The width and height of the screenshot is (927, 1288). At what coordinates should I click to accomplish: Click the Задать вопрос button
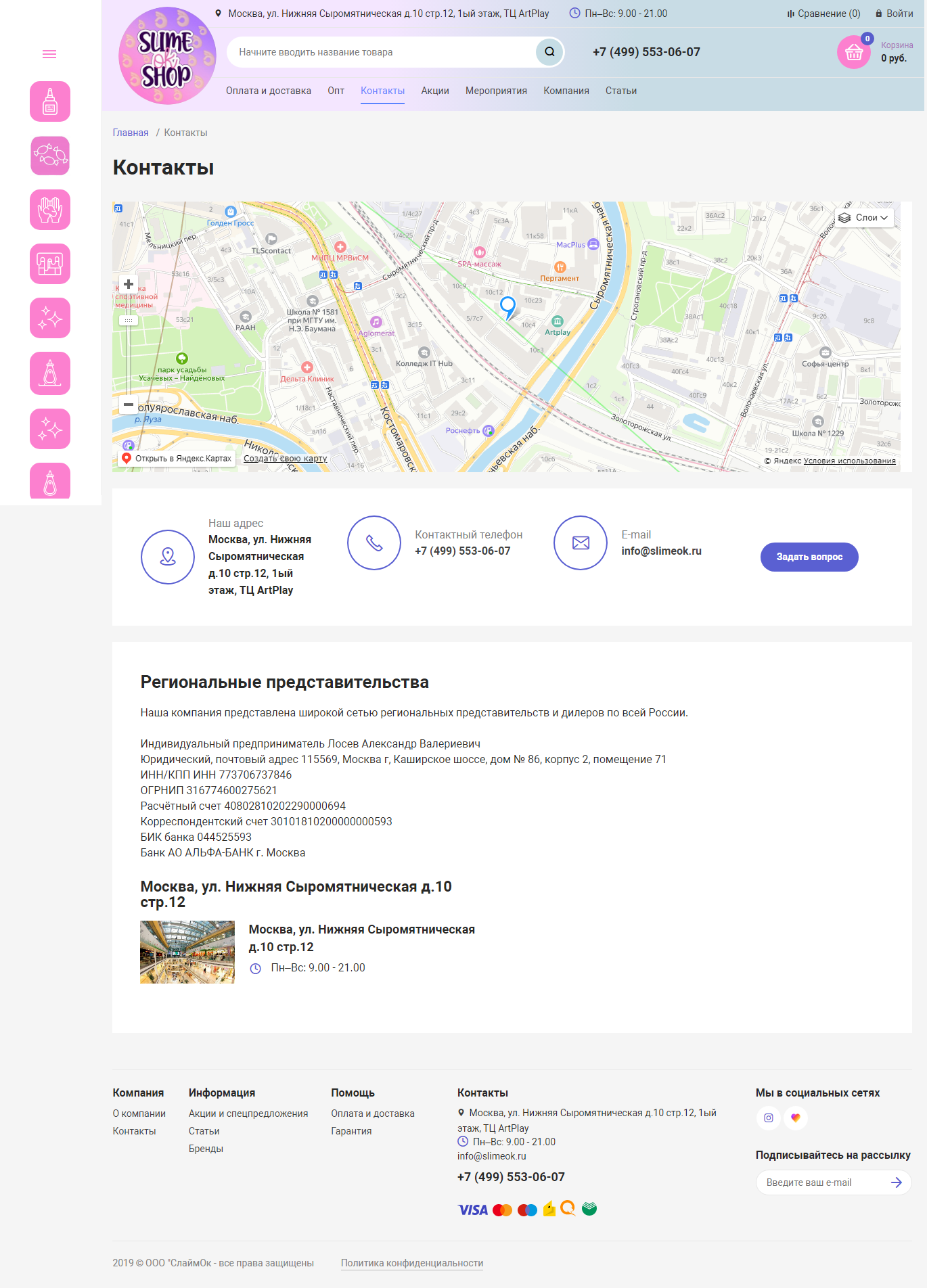809,557
